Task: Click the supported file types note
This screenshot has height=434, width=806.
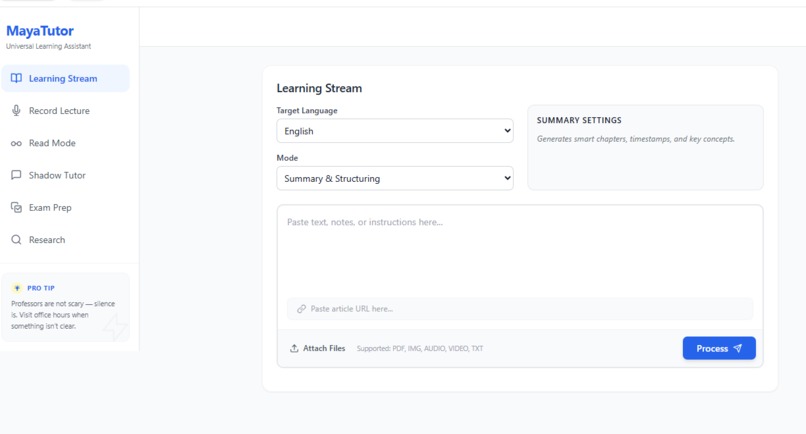Action: point(420,348)
